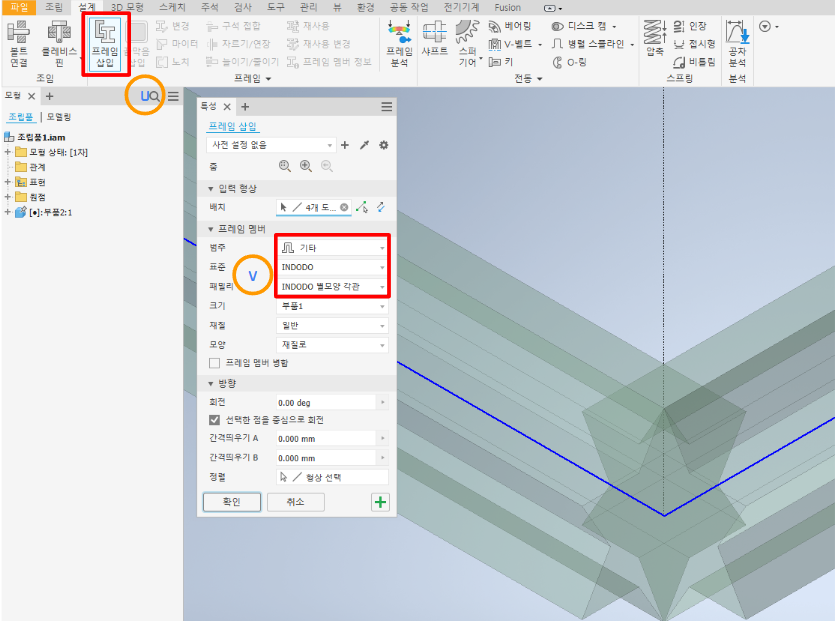
Task: Open the 재질 일반 dropdown
Action: pos(332,325)
